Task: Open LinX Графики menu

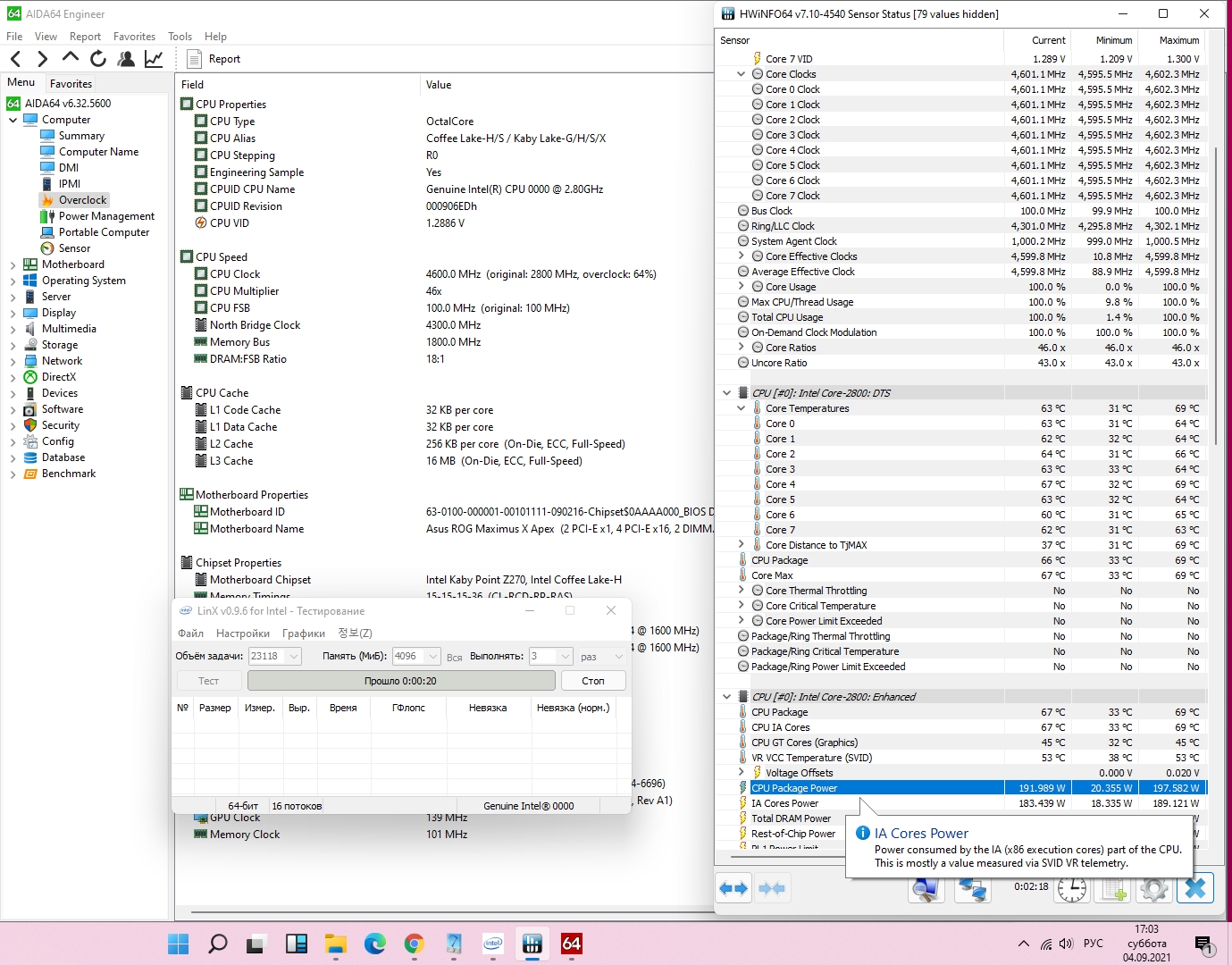Action: [x=304, y=634]
